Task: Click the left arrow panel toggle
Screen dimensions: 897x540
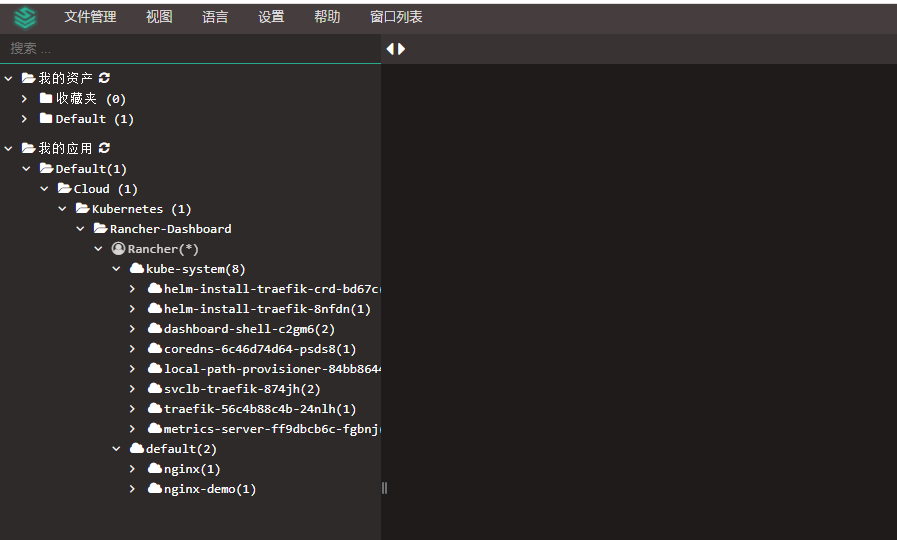Action: 390,49
